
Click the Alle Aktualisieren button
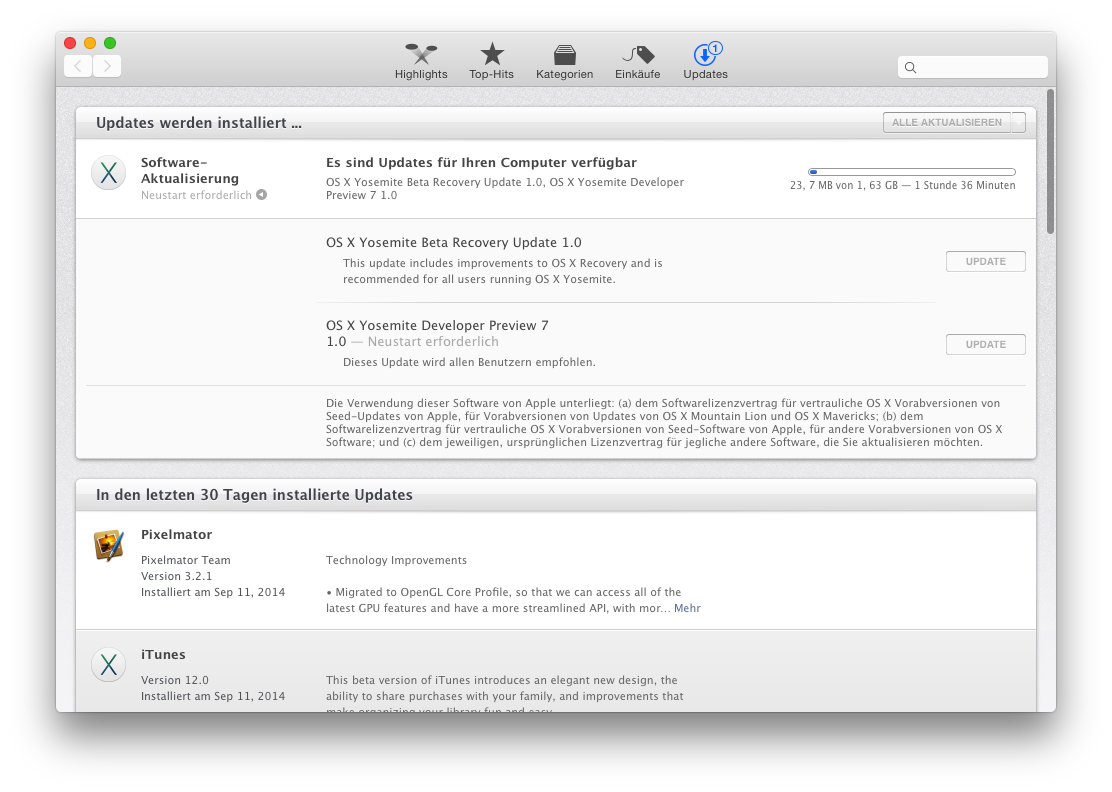[947, 122]
